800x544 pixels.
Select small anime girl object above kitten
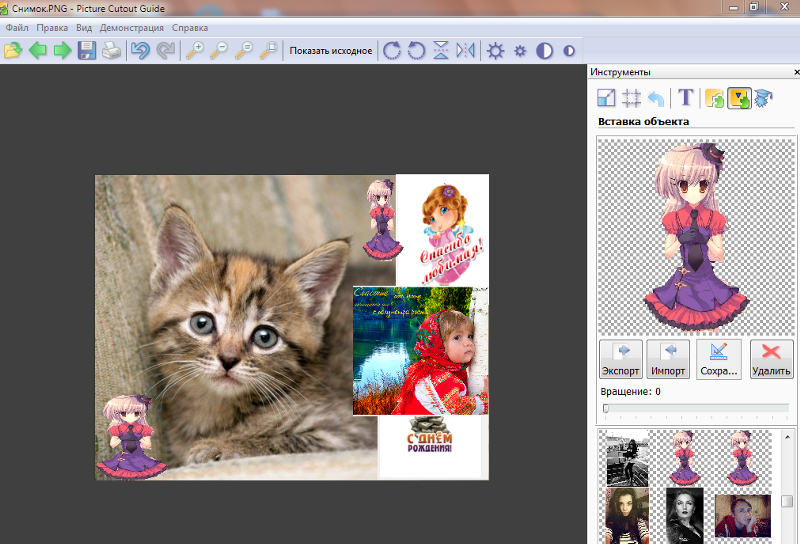[x=382, y=219]
